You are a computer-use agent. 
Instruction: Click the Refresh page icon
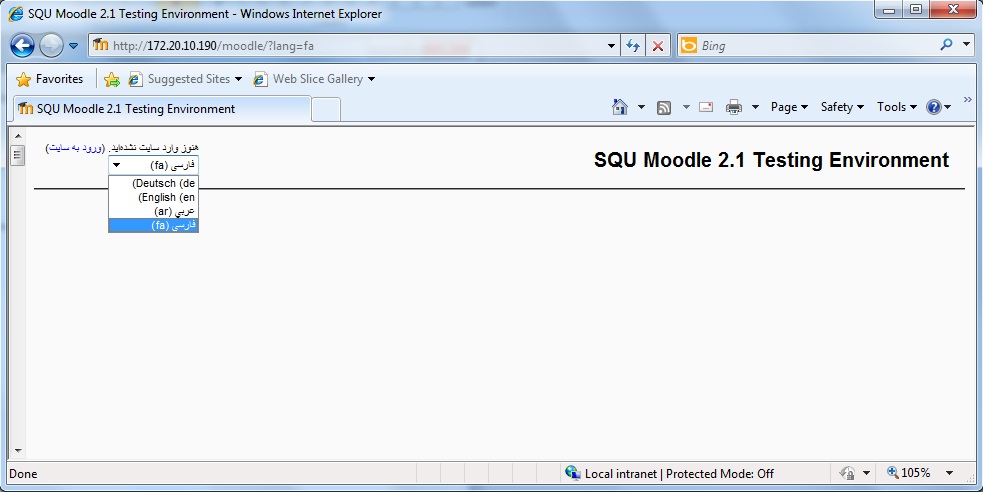[x=633, y=46]
